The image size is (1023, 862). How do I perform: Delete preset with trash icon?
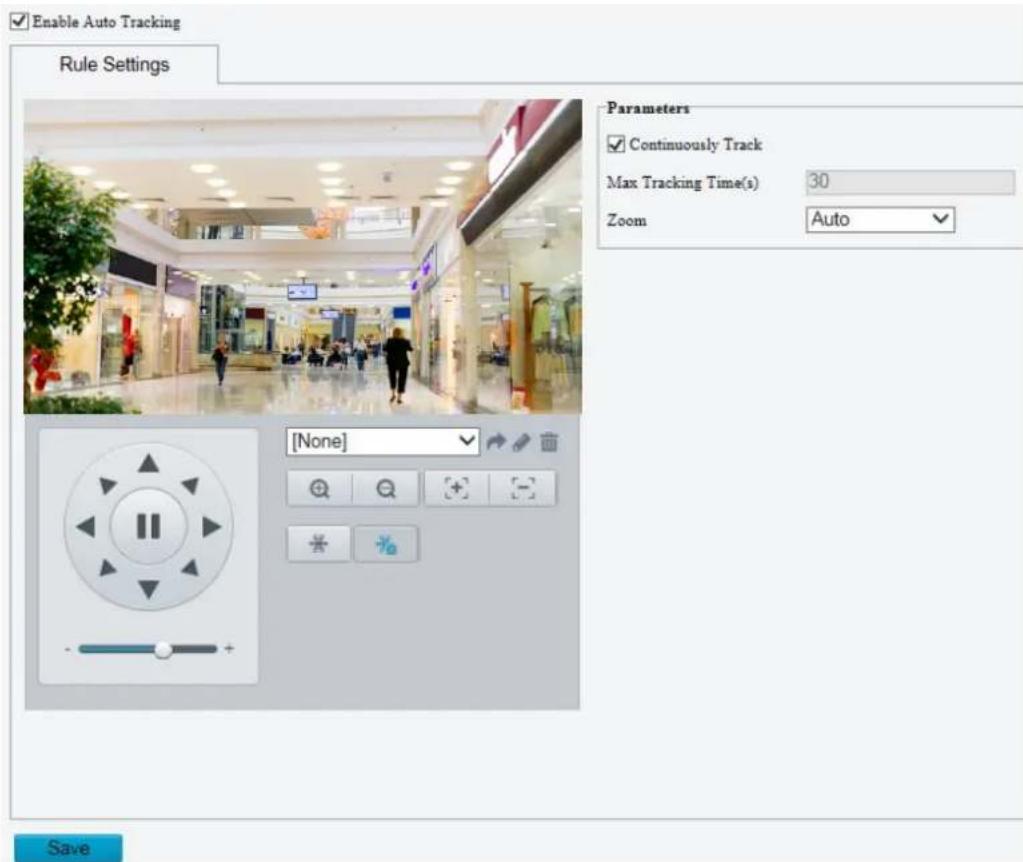pos(549,442)
